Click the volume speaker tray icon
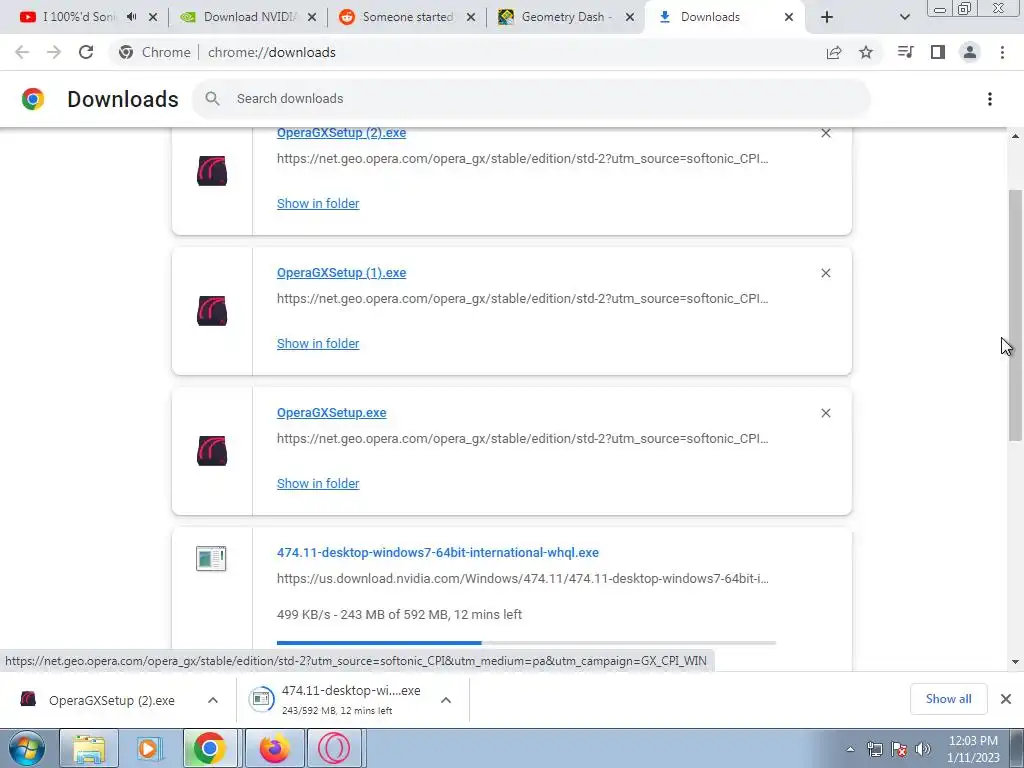Screen dimensions: 1024x768 (x=923, y=749)
